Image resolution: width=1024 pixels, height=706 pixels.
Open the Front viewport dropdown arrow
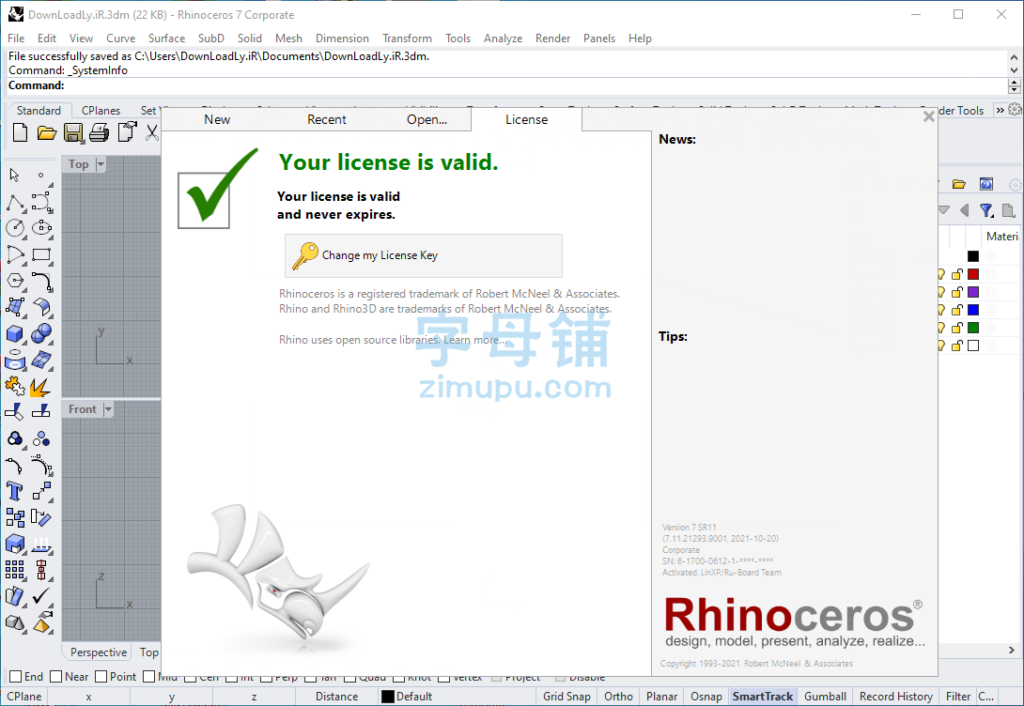(x=108, y=409)
